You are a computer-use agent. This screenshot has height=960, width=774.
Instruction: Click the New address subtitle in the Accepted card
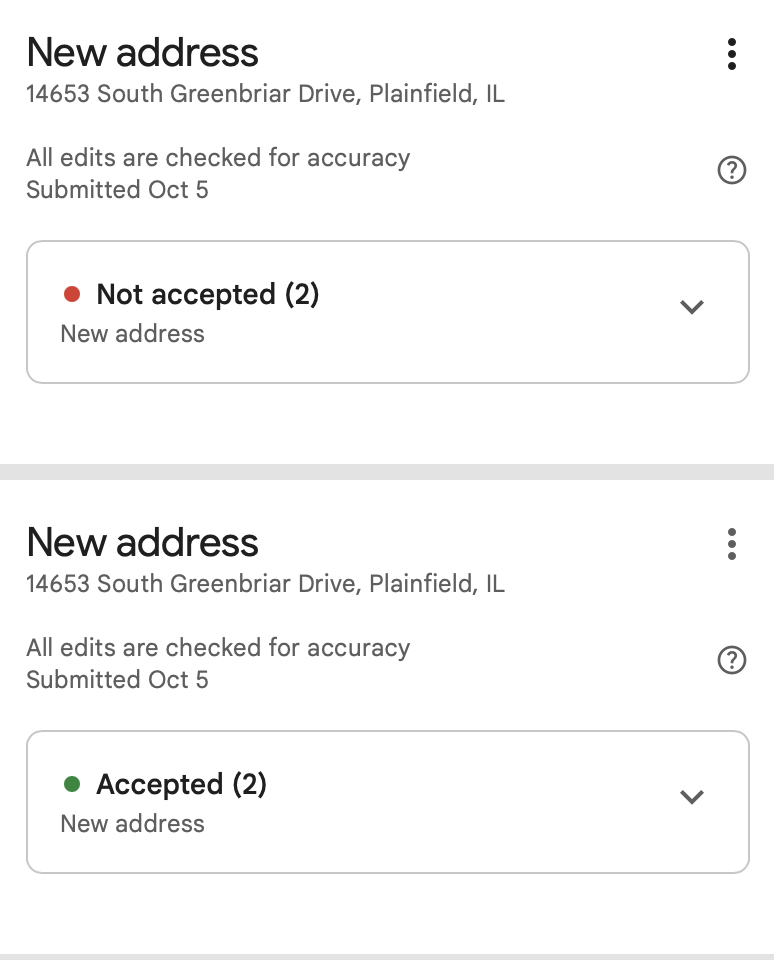(132, 824)
